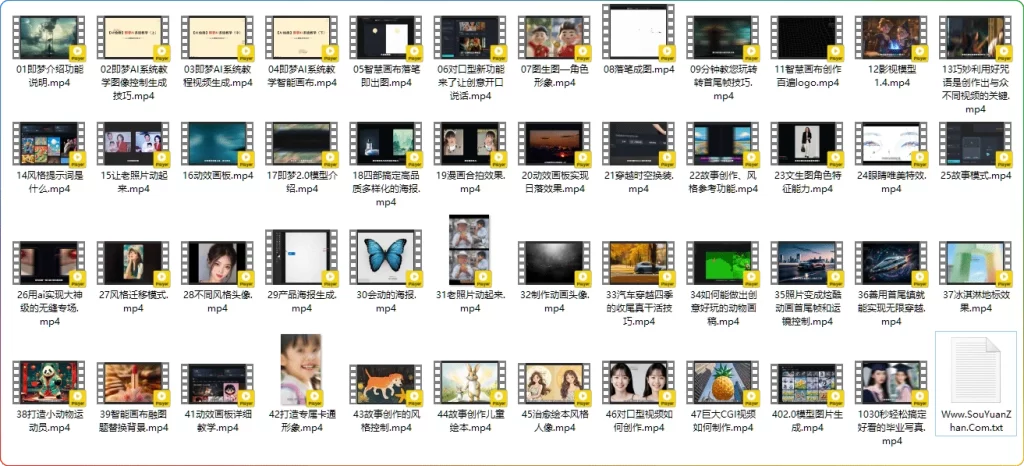Click the 28不同风格头像.mp4 portrait thumbnail
Viewport: 1024px width, 466px height.
pos(217,262)
